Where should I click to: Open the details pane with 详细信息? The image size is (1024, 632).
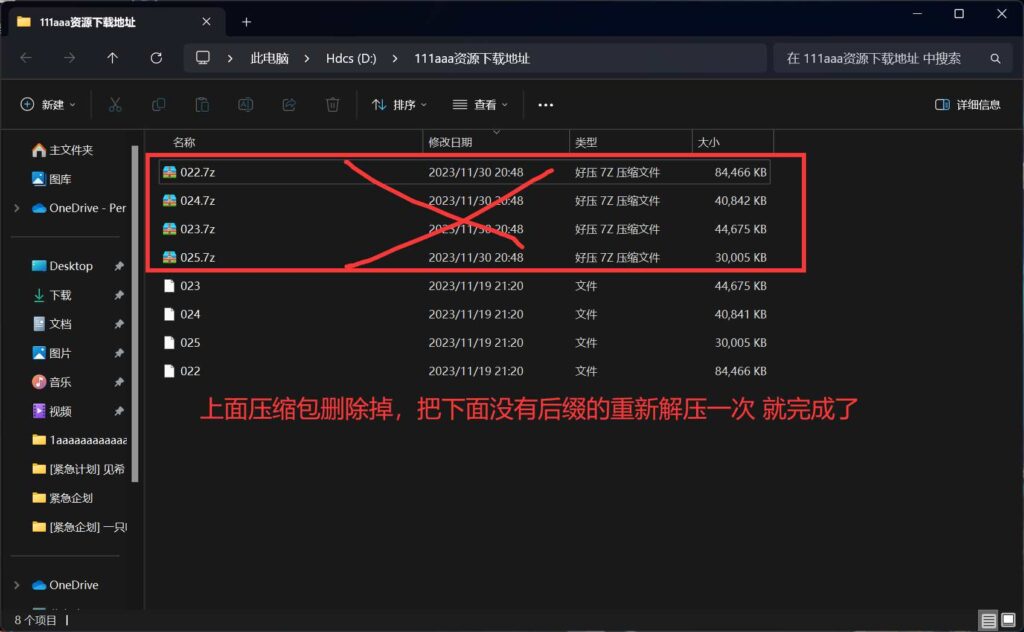click(x=967, y=104)
